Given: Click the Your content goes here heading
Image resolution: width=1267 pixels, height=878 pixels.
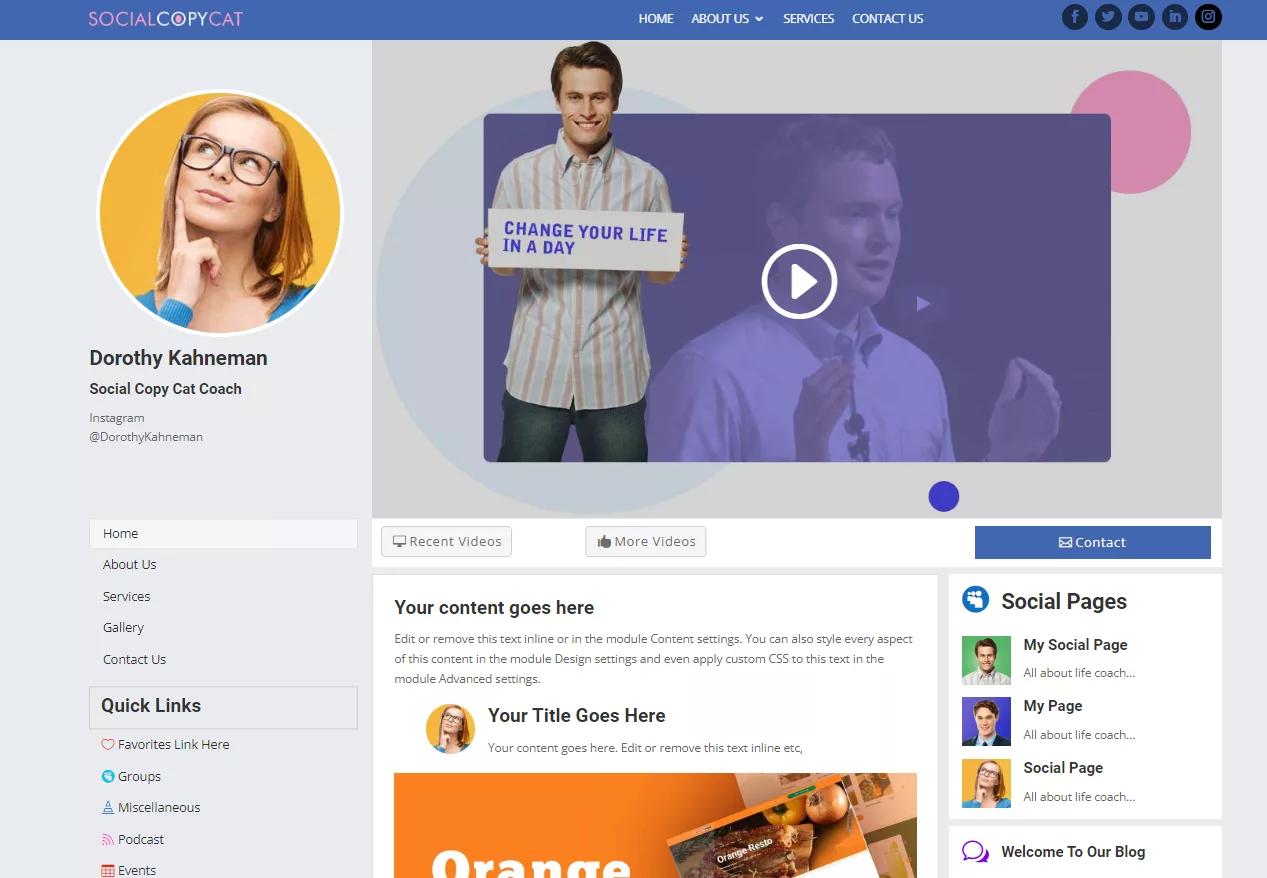Looking at the screenshot, I should point(494,608).
